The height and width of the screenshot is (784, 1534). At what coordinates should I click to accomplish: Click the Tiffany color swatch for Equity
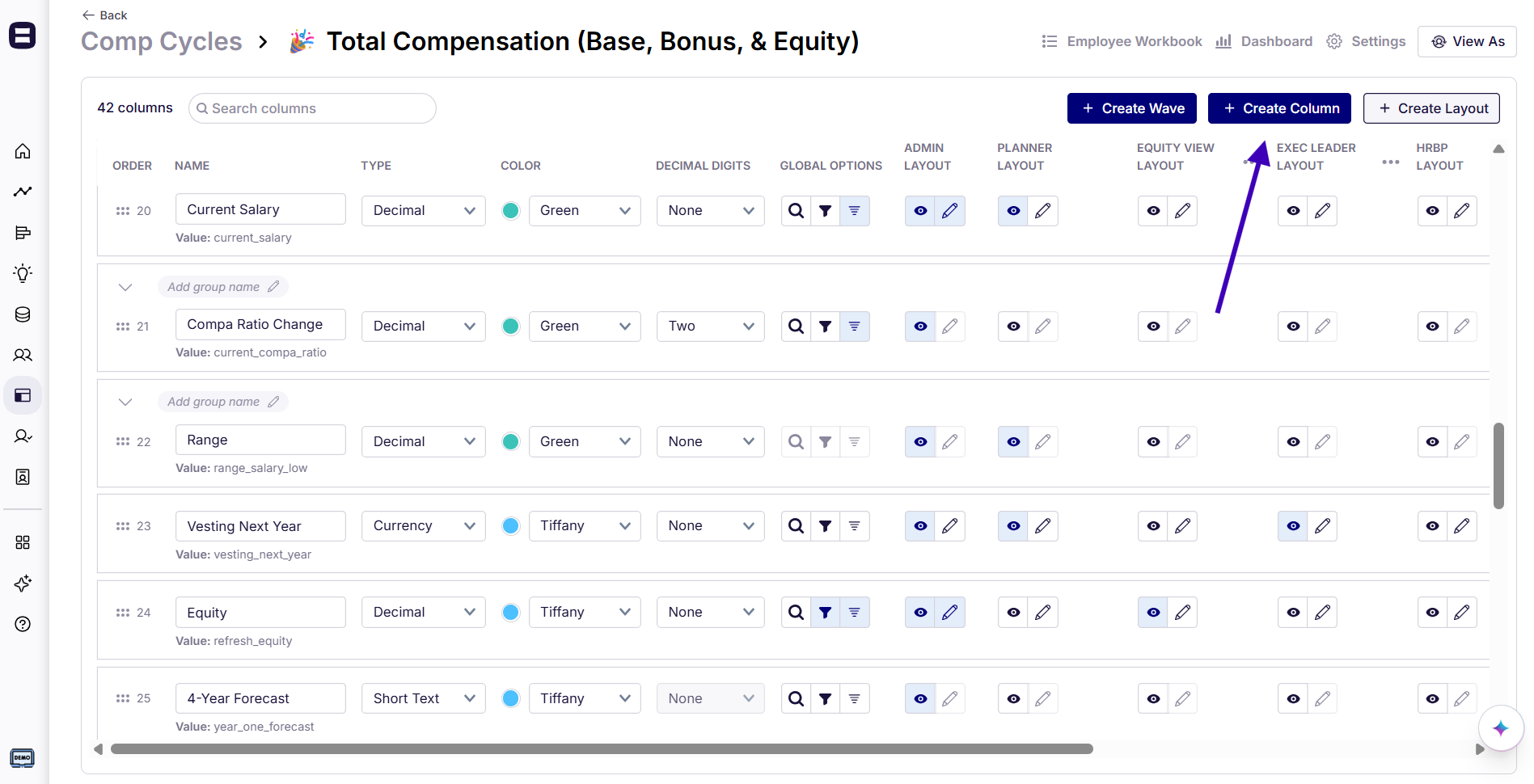[x=511, y=613]
